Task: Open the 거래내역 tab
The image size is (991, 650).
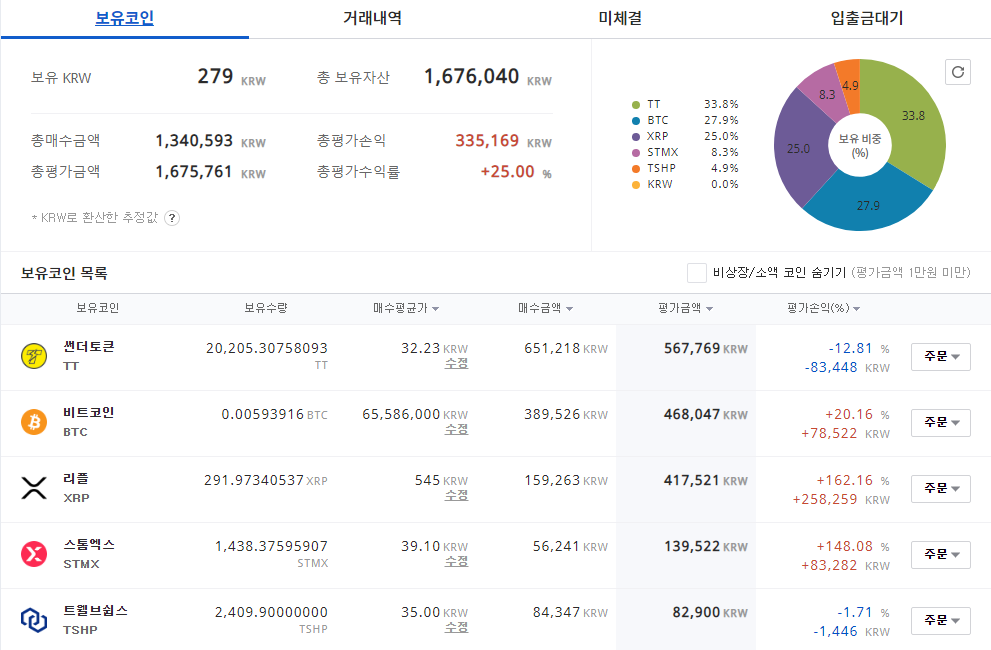Action: [372, 18]
